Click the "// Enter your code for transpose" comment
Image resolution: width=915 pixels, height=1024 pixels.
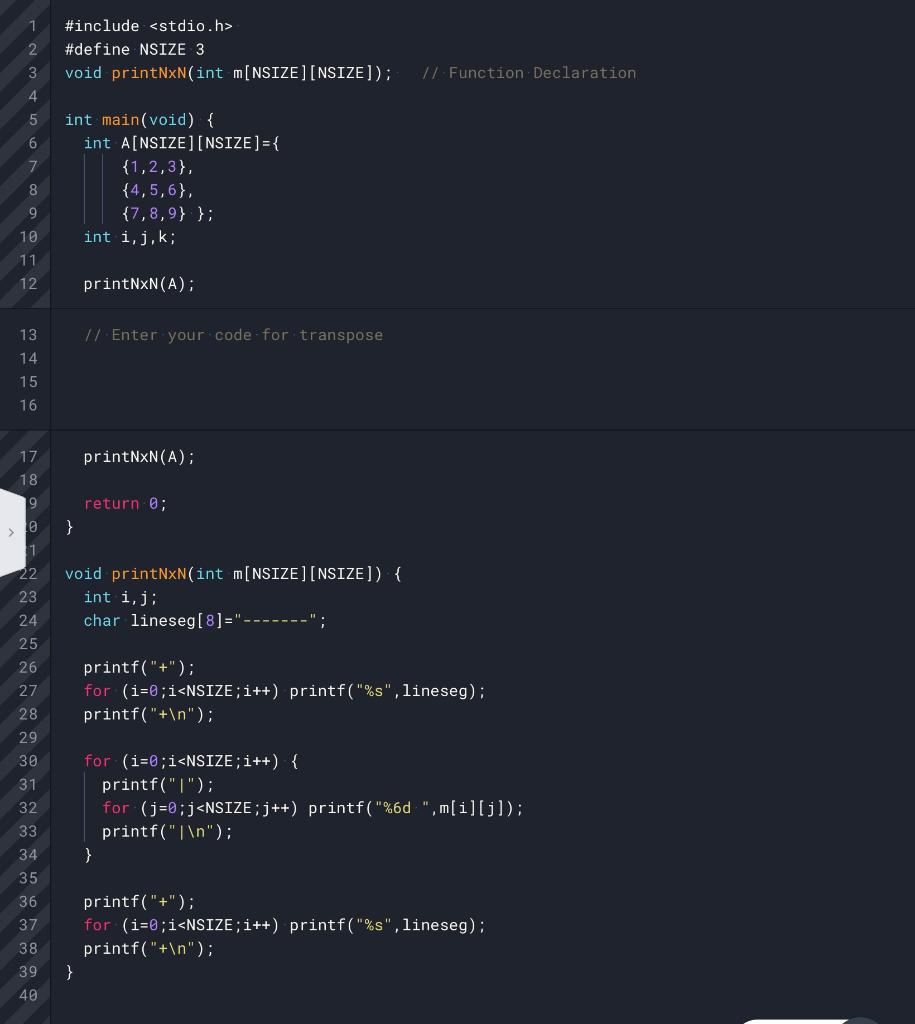[233, 335]
